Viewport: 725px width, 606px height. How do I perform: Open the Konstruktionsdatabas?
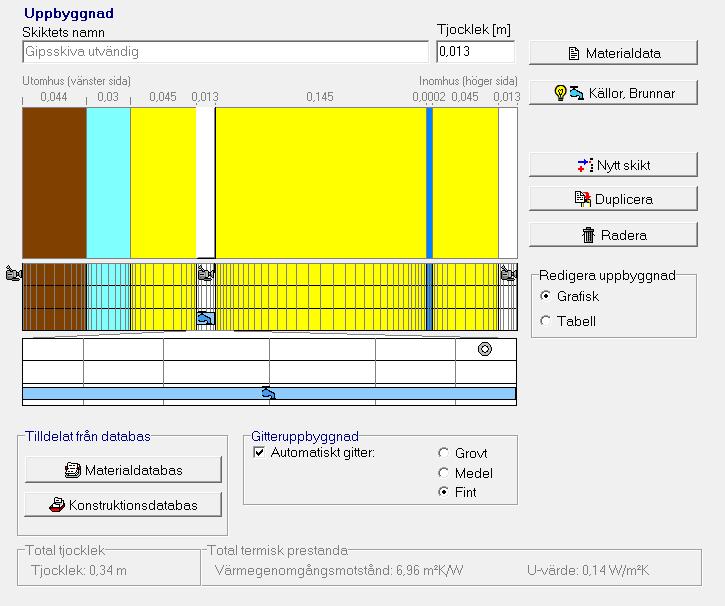click(x=123, y=505)
